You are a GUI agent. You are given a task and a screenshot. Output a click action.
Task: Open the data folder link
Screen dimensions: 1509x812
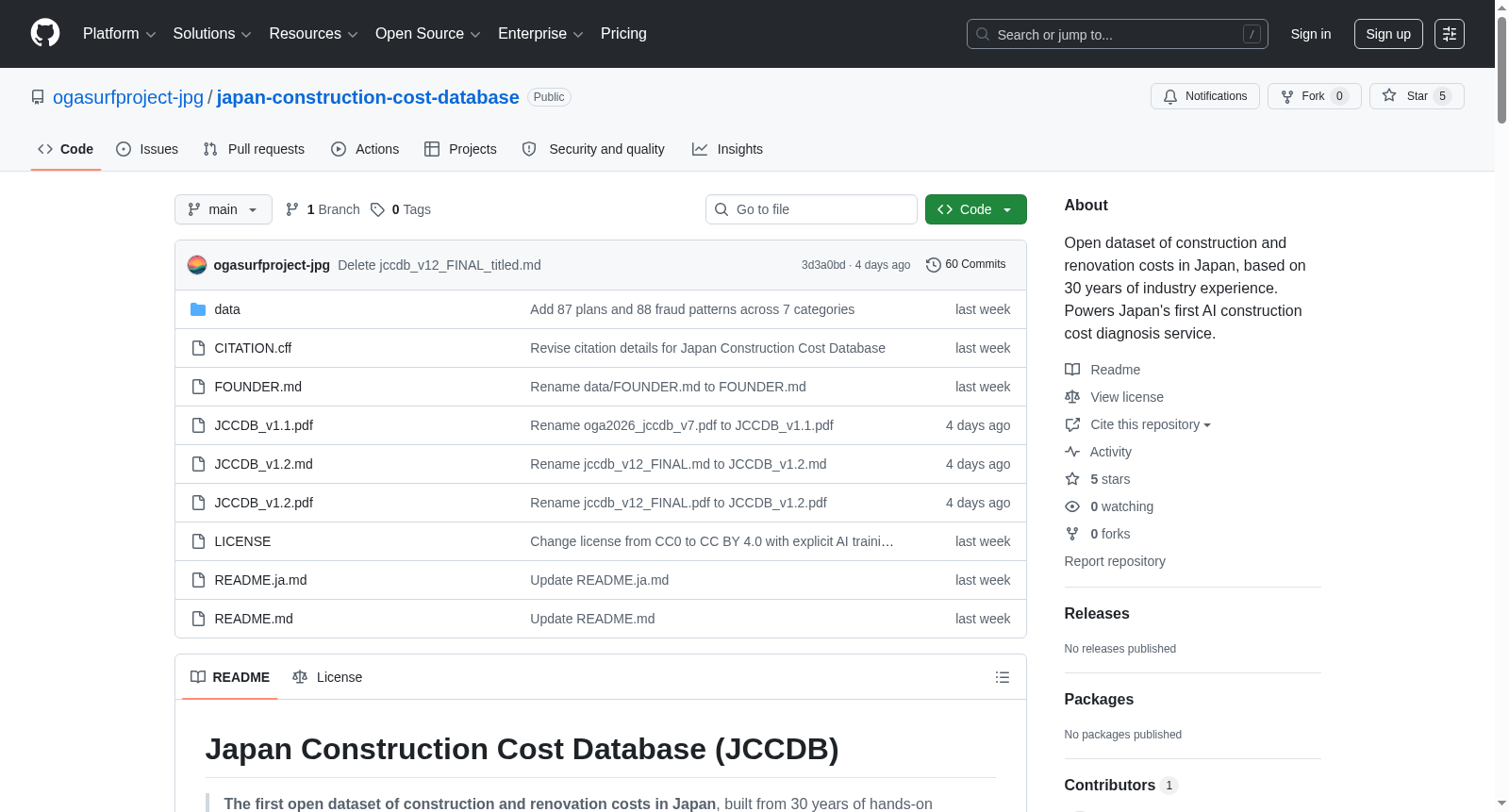pos(227,309)
